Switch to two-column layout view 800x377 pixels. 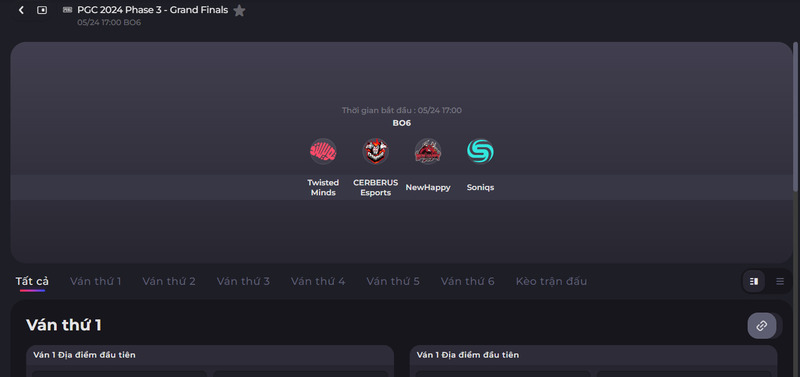(754, 282)
